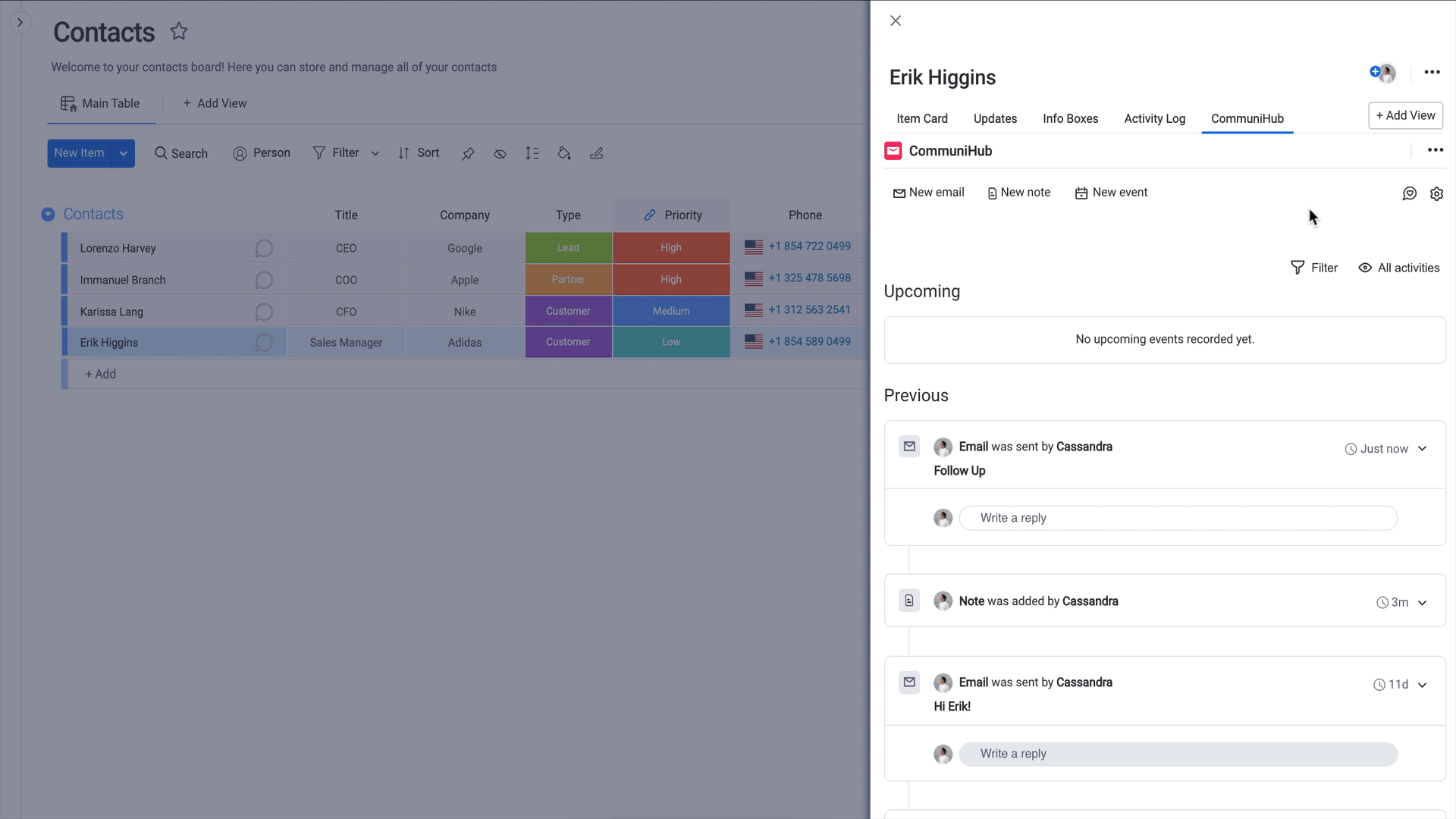Toggle All activities visibility filter
The width and height of the screenshot is (1456, 819).
tap(1398, 268)
